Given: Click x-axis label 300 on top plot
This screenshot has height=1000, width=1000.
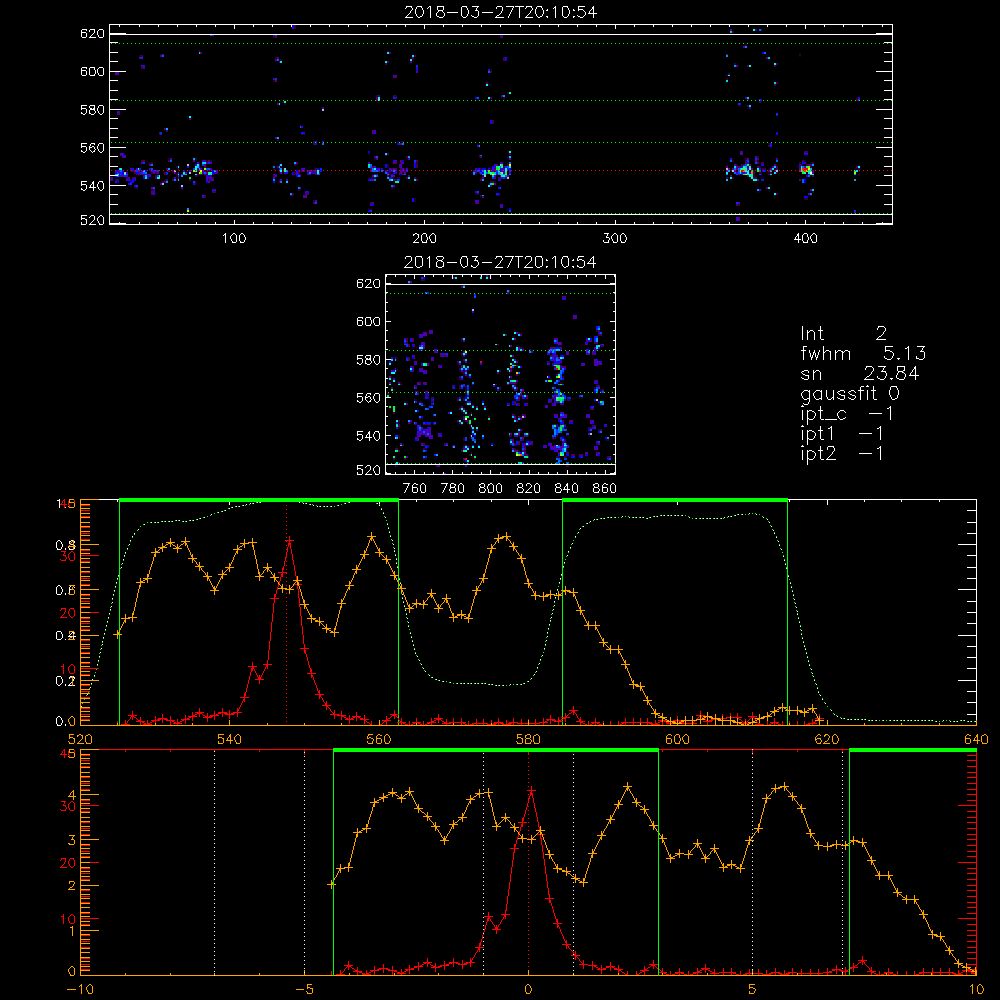Looking at the screenshot, I should tap(615, 239).
